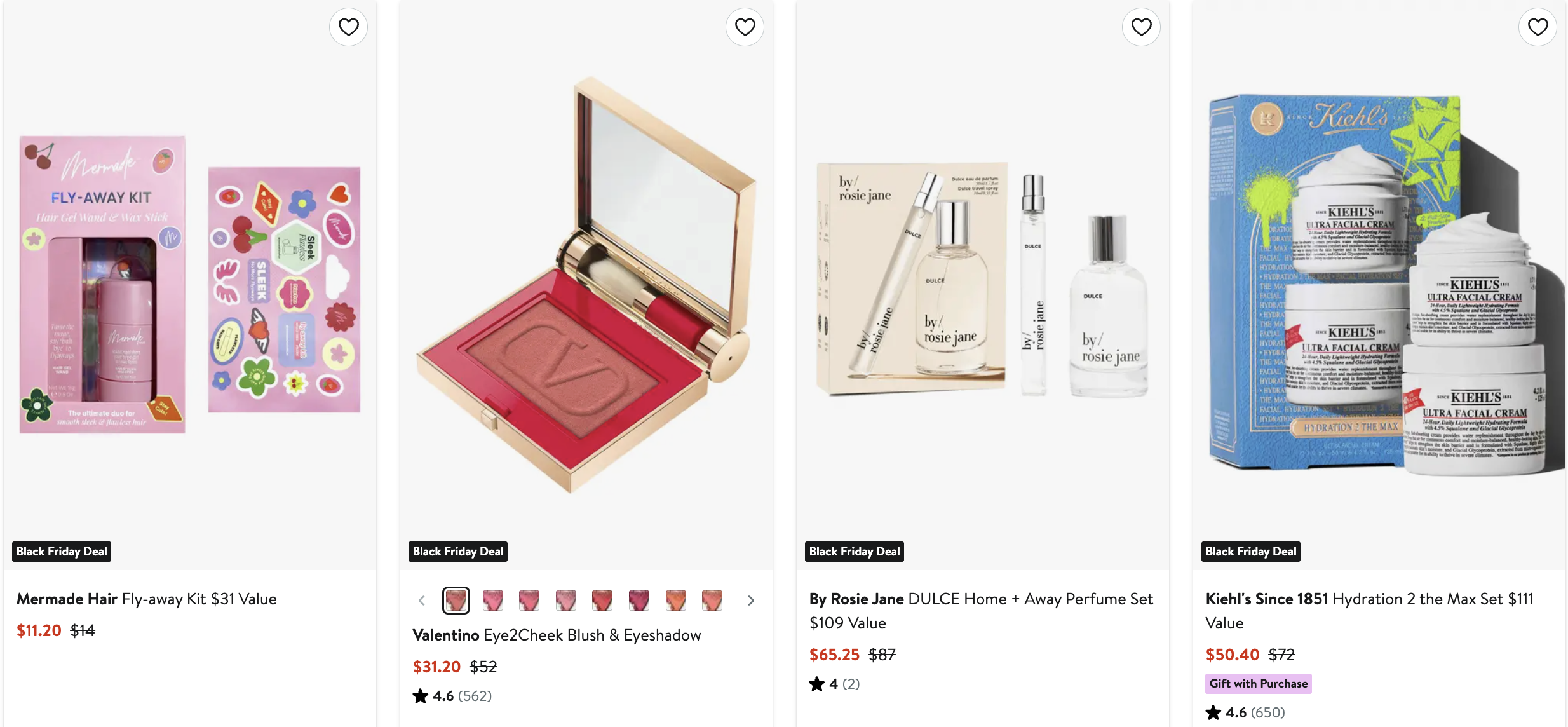Pick the sixth Valentino blush swatch

point(639,601)
